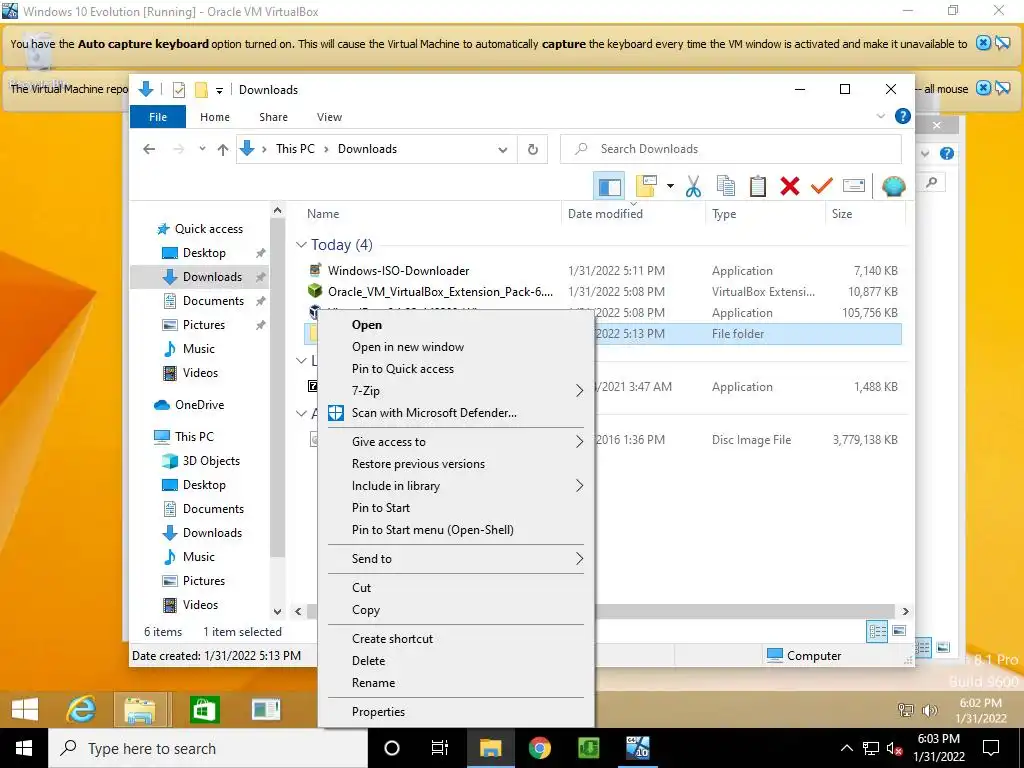
Task: Open address bar history dropdown
Action: click(503, 150)
